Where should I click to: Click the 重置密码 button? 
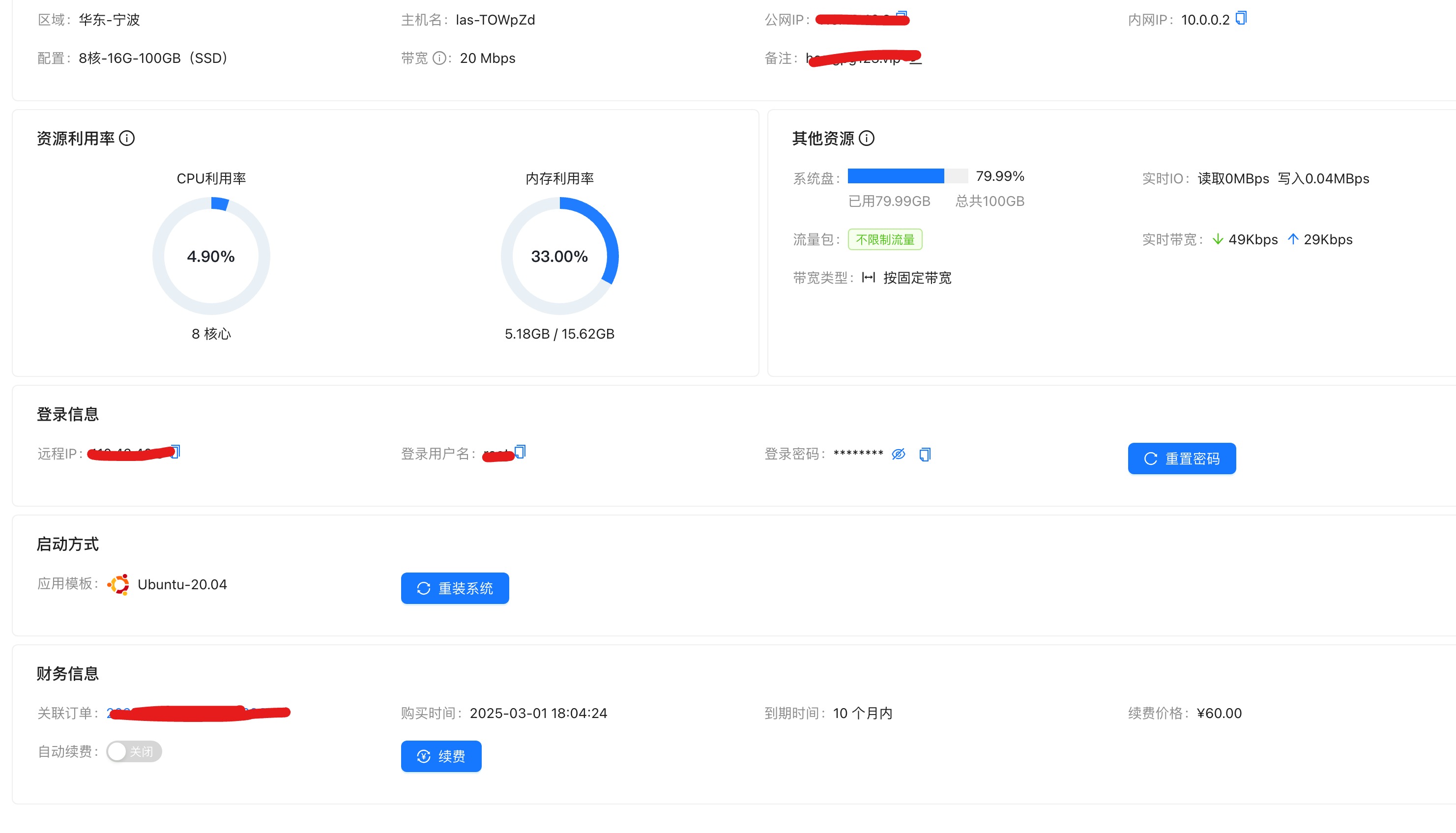1181,459
